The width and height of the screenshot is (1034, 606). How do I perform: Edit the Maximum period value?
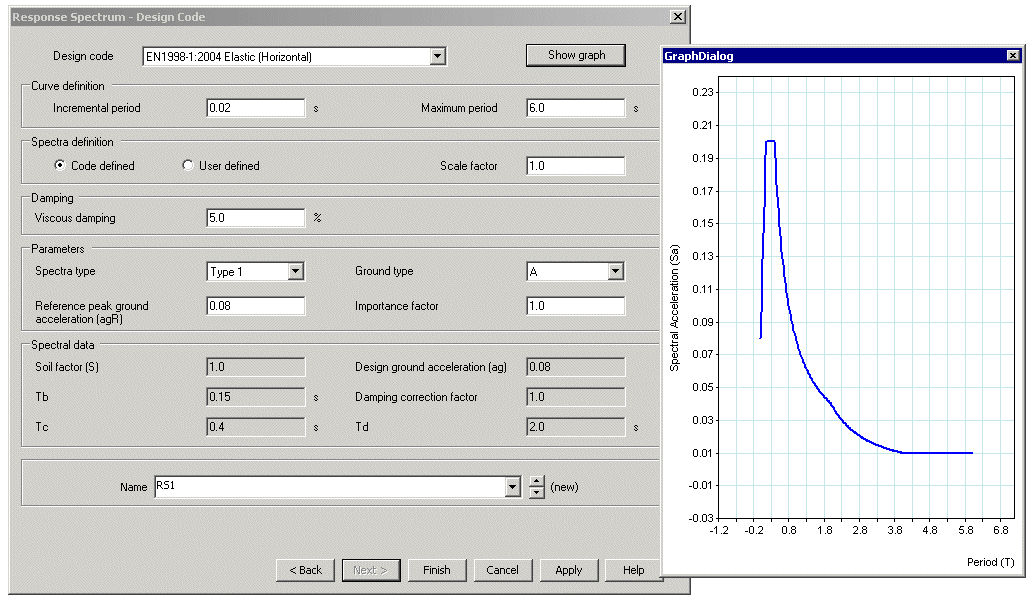point(575,108)
